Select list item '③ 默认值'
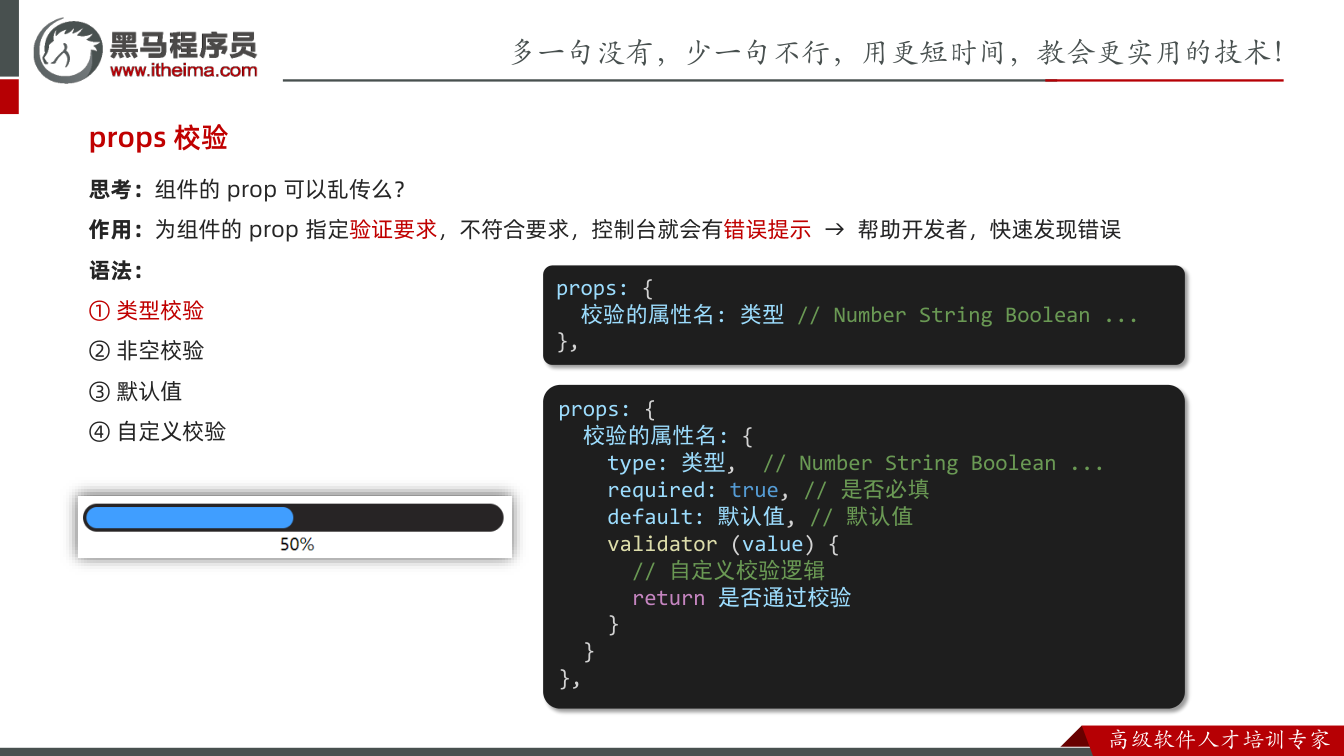 coord(135,392)
